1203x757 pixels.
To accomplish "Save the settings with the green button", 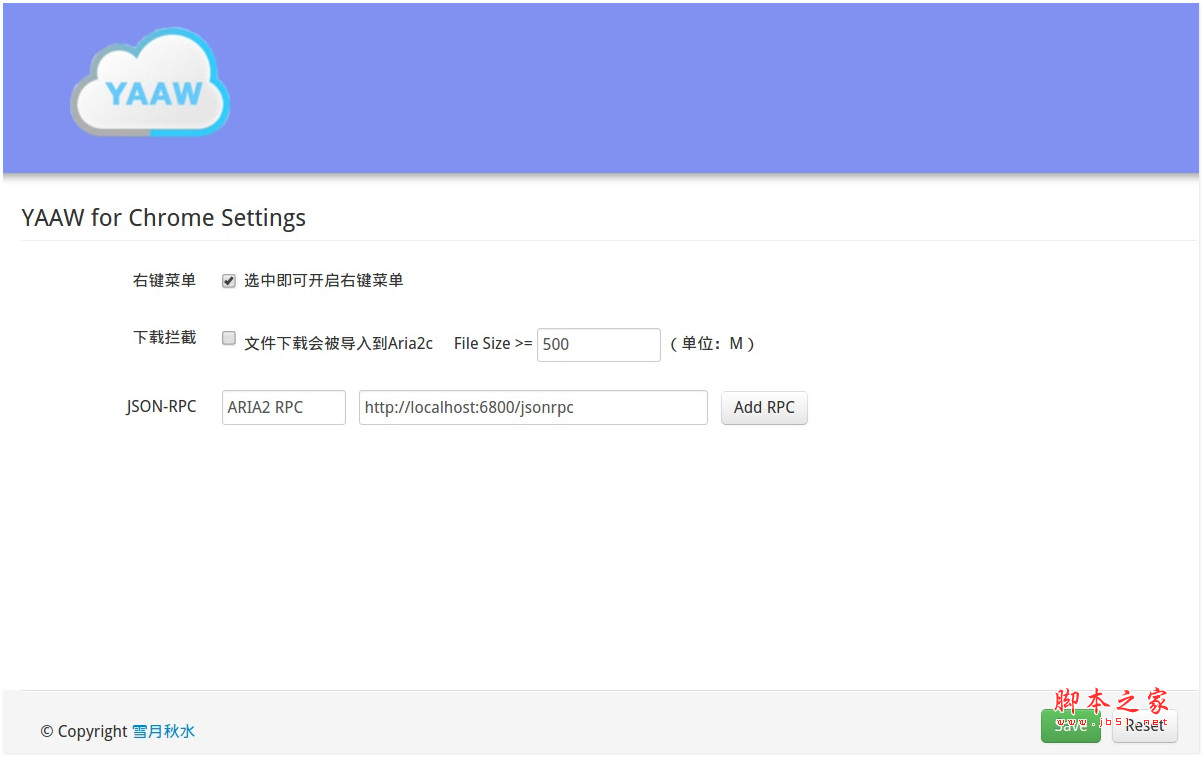I will 1070,726.
